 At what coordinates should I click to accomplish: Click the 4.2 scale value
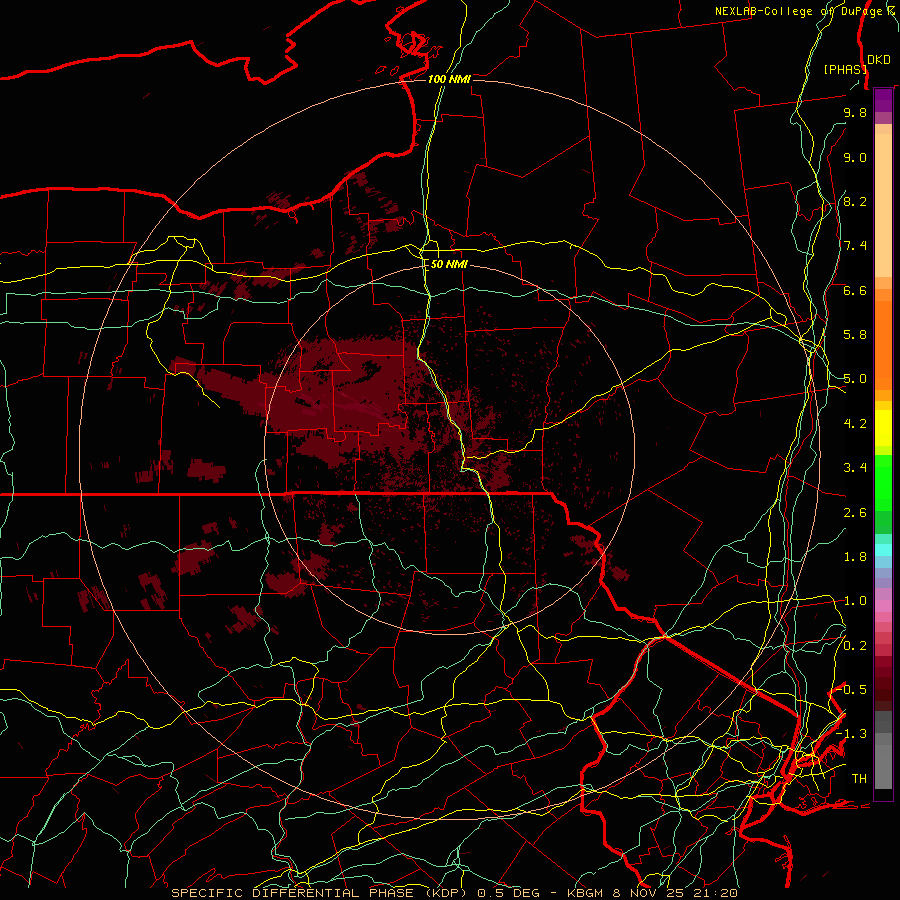(x=855, y=424)
